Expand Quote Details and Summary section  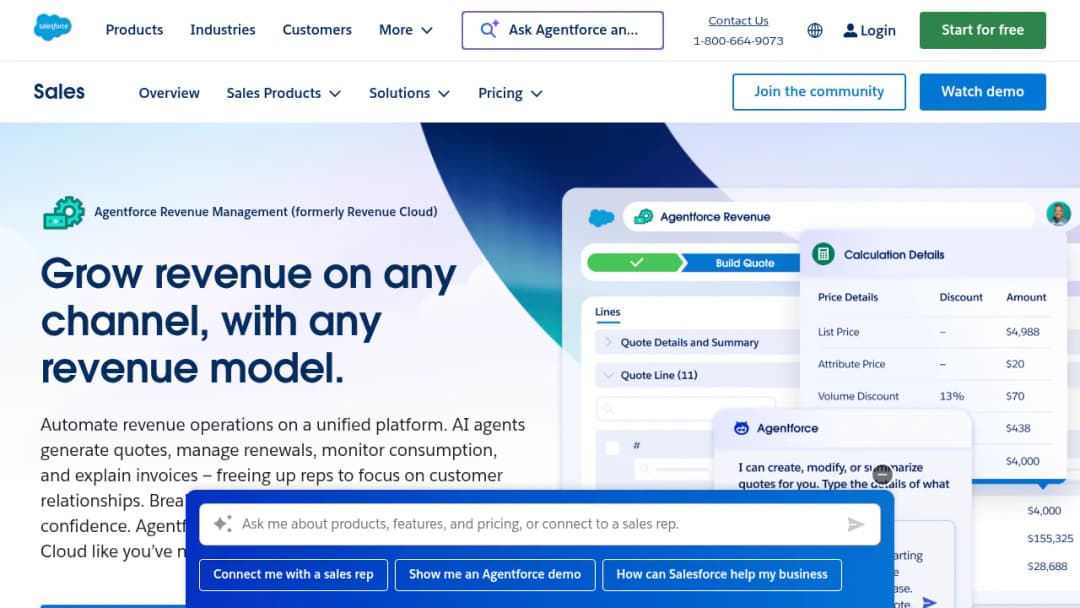[x=608, y=342]
